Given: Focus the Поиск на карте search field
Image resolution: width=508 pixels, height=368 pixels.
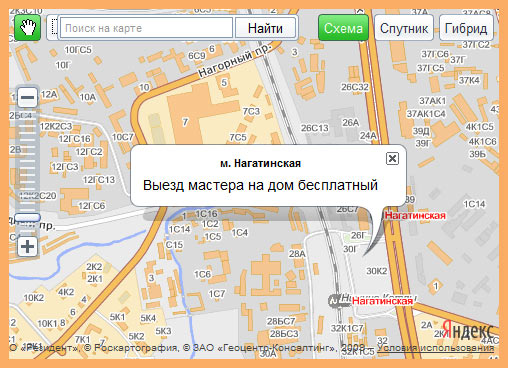Looking at the screenshot, I should tap(146, 28).
